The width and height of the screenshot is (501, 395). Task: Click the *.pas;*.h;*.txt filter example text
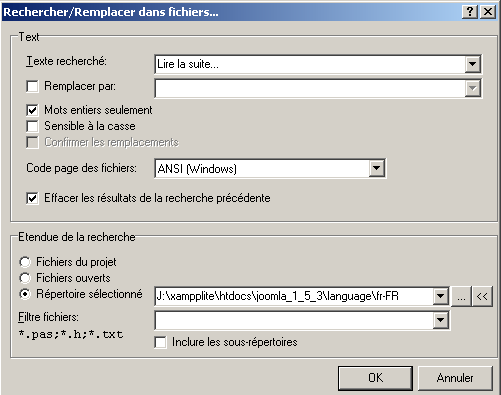71,334
